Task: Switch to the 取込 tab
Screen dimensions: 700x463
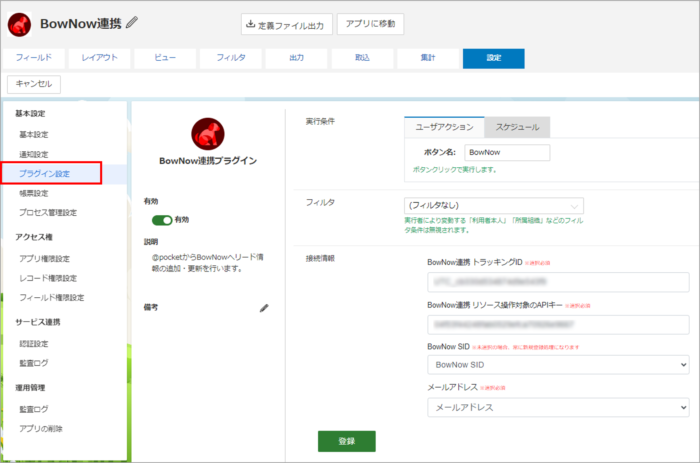Action: click(x=362, y=58)
